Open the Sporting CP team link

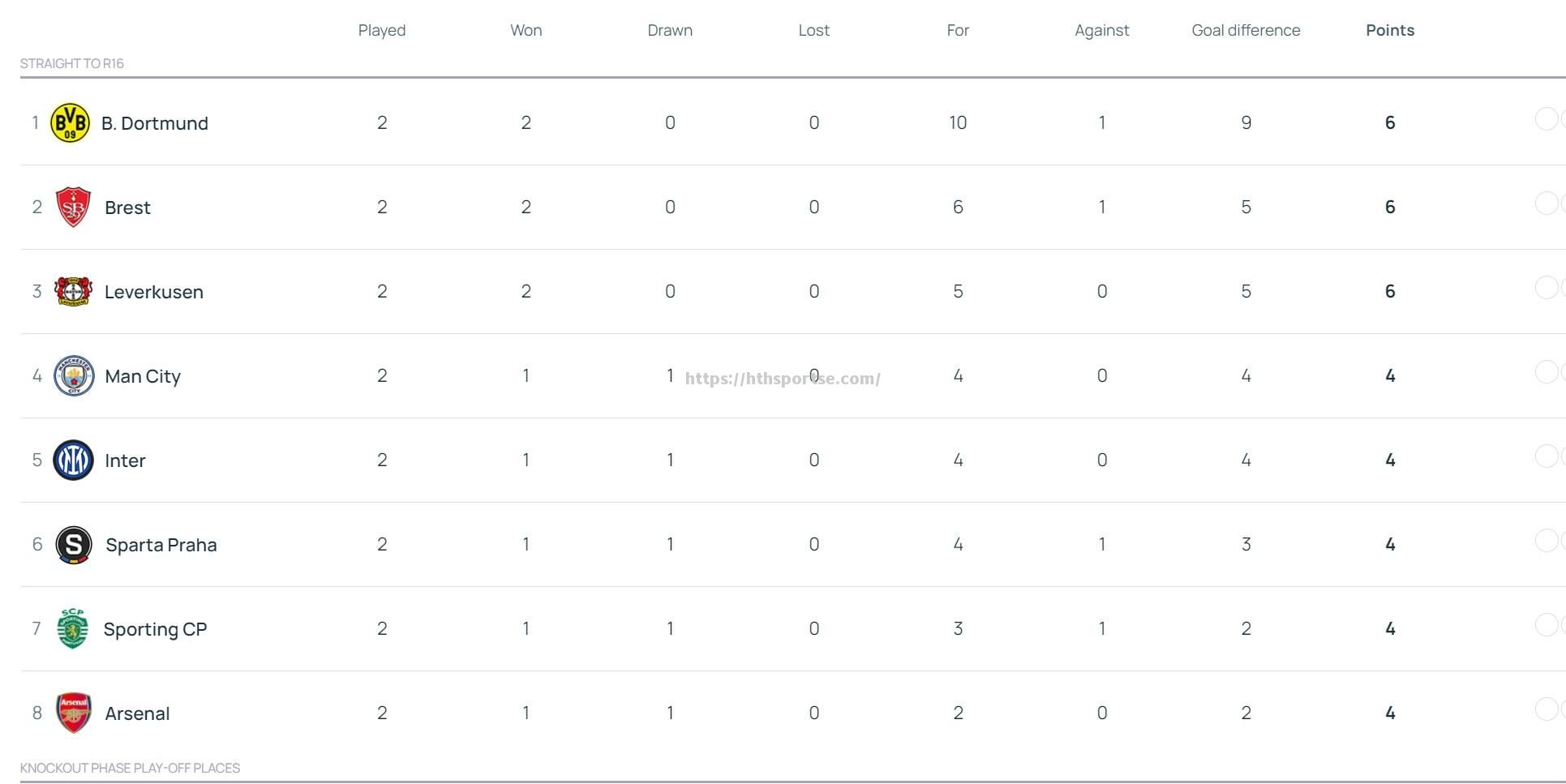coord(156,629)
